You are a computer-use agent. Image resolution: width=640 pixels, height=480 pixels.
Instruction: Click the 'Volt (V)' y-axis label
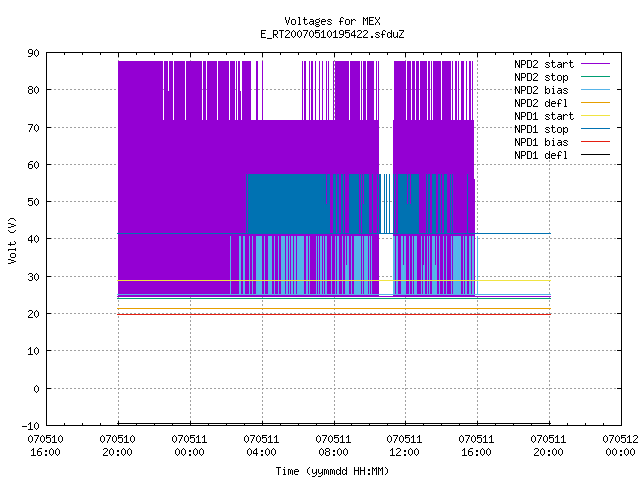(12, 240)
